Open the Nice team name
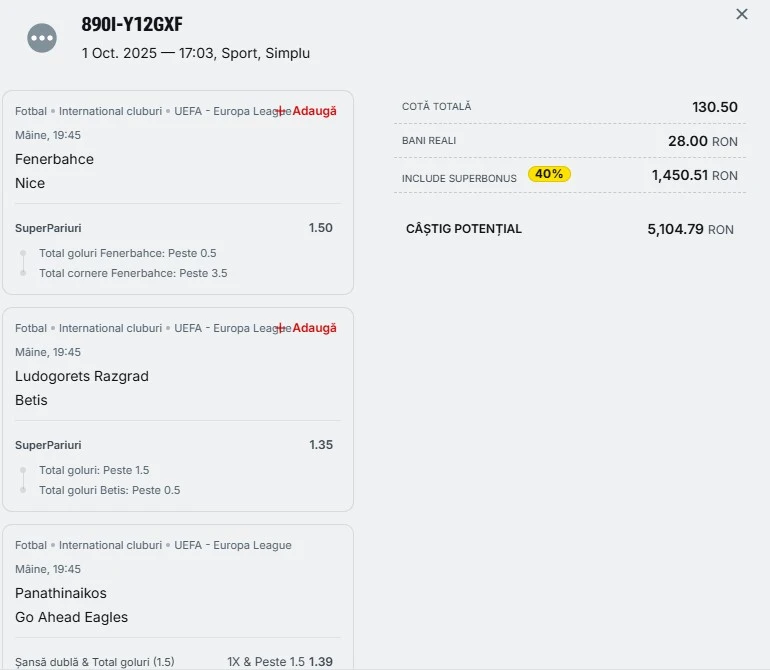 tap(30, 183)
